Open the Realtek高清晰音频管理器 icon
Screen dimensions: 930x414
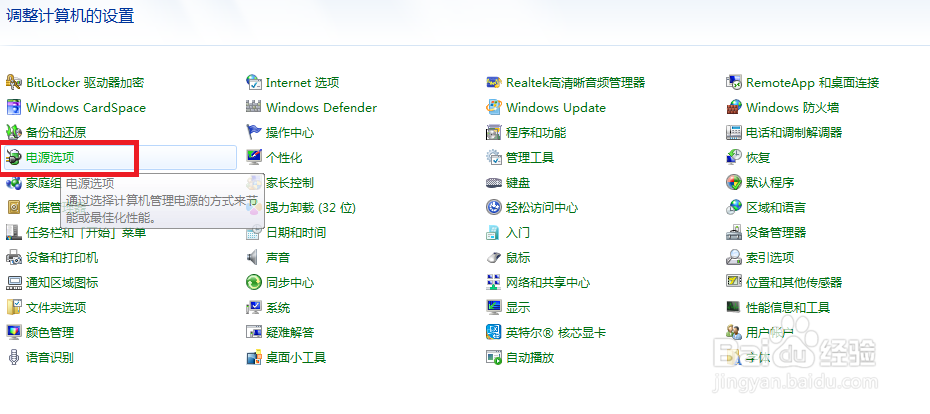[x=494, y=82]
